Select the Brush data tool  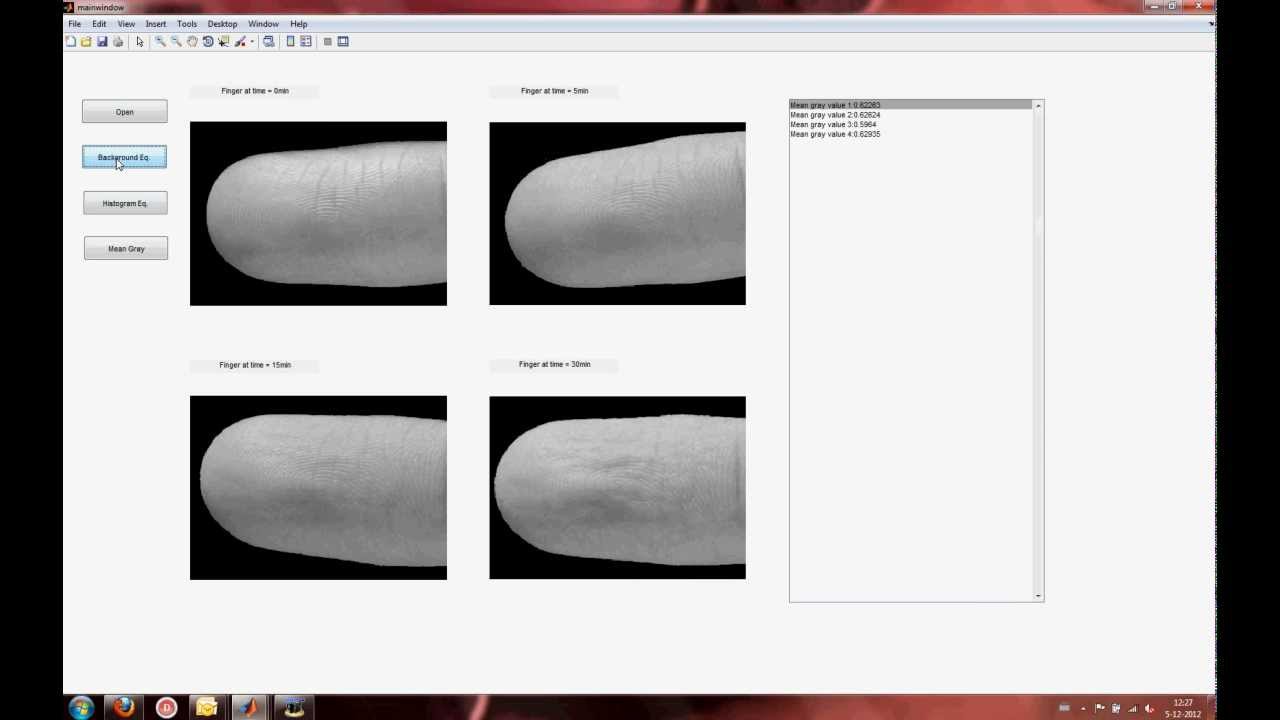(x=240, y=41)
